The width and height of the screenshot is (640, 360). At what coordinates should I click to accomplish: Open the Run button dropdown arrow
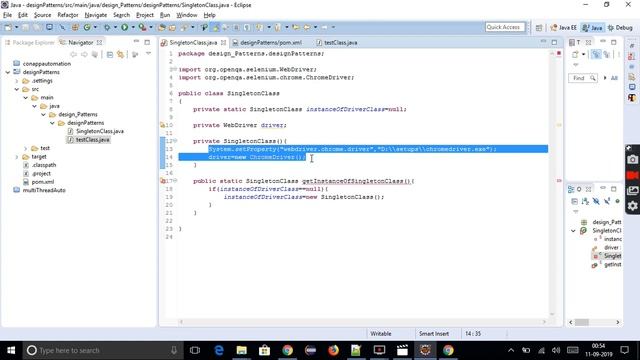tap(133, 27)
